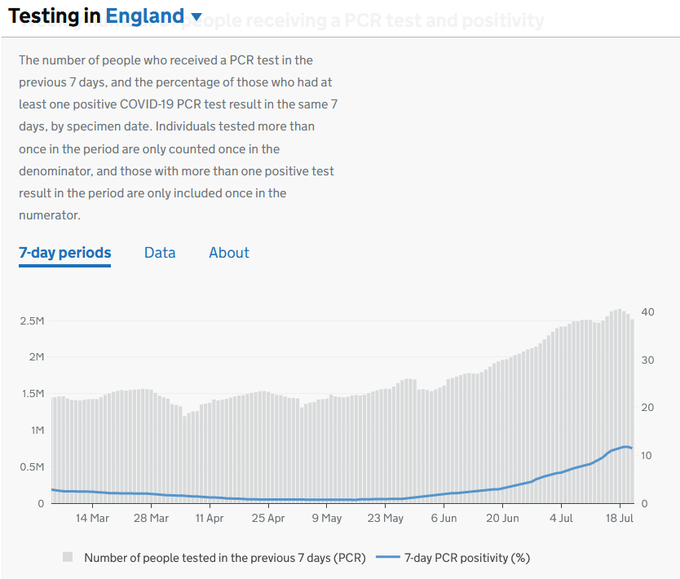Toggle the 7-day PCR positivity legend label

467,557
